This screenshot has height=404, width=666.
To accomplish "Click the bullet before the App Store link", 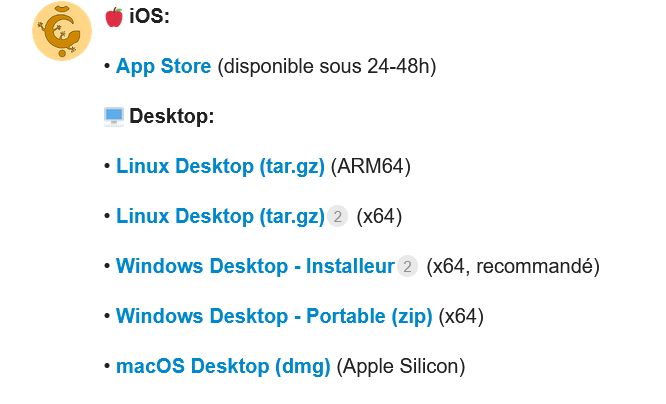I will pos(107,66).
